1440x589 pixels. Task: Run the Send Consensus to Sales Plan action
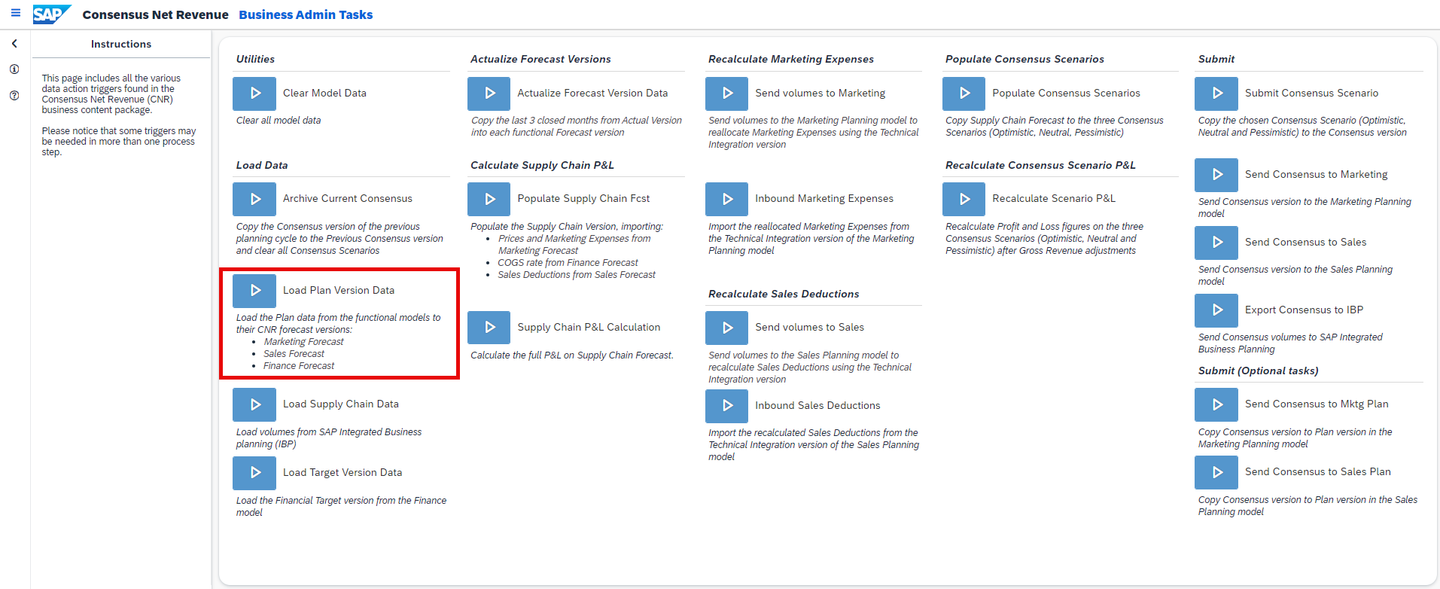point(1217,473)
